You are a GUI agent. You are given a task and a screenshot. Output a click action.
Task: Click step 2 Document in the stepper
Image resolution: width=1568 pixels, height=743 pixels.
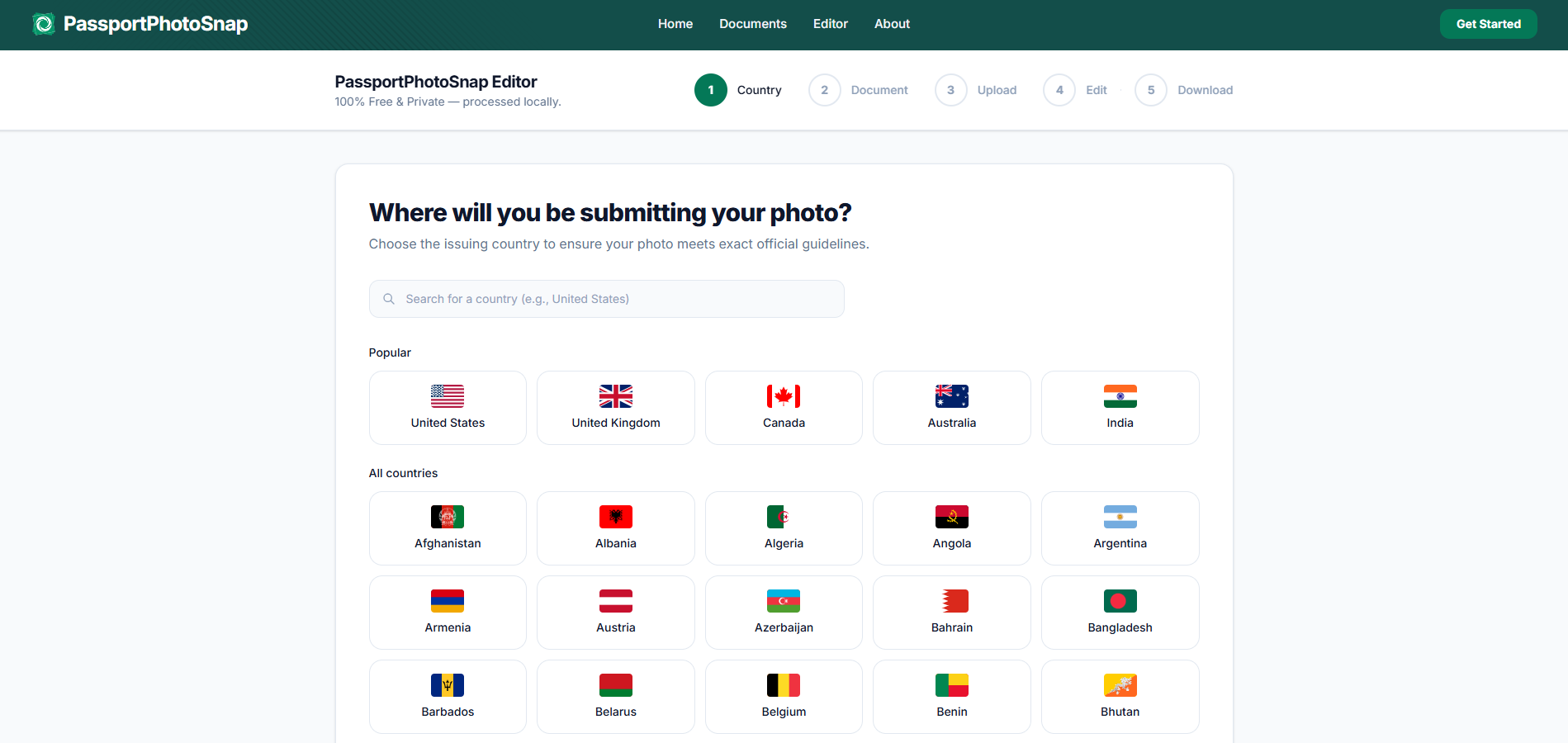pyautogui.click(x=858, y=90)
